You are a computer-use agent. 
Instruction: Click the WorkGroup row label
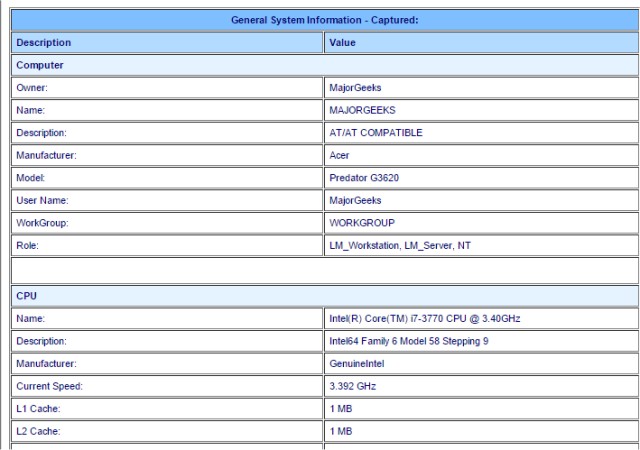click(x=167, y=223)
